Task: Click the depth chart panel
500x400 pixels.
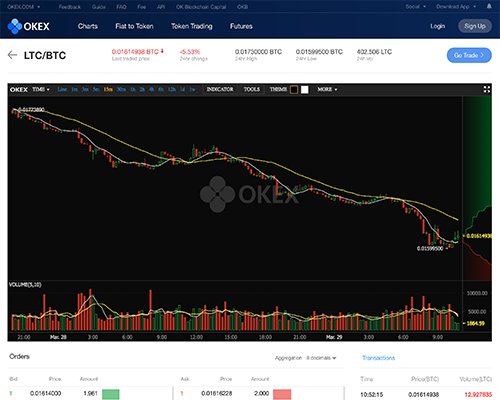Action: click(477, 188)
